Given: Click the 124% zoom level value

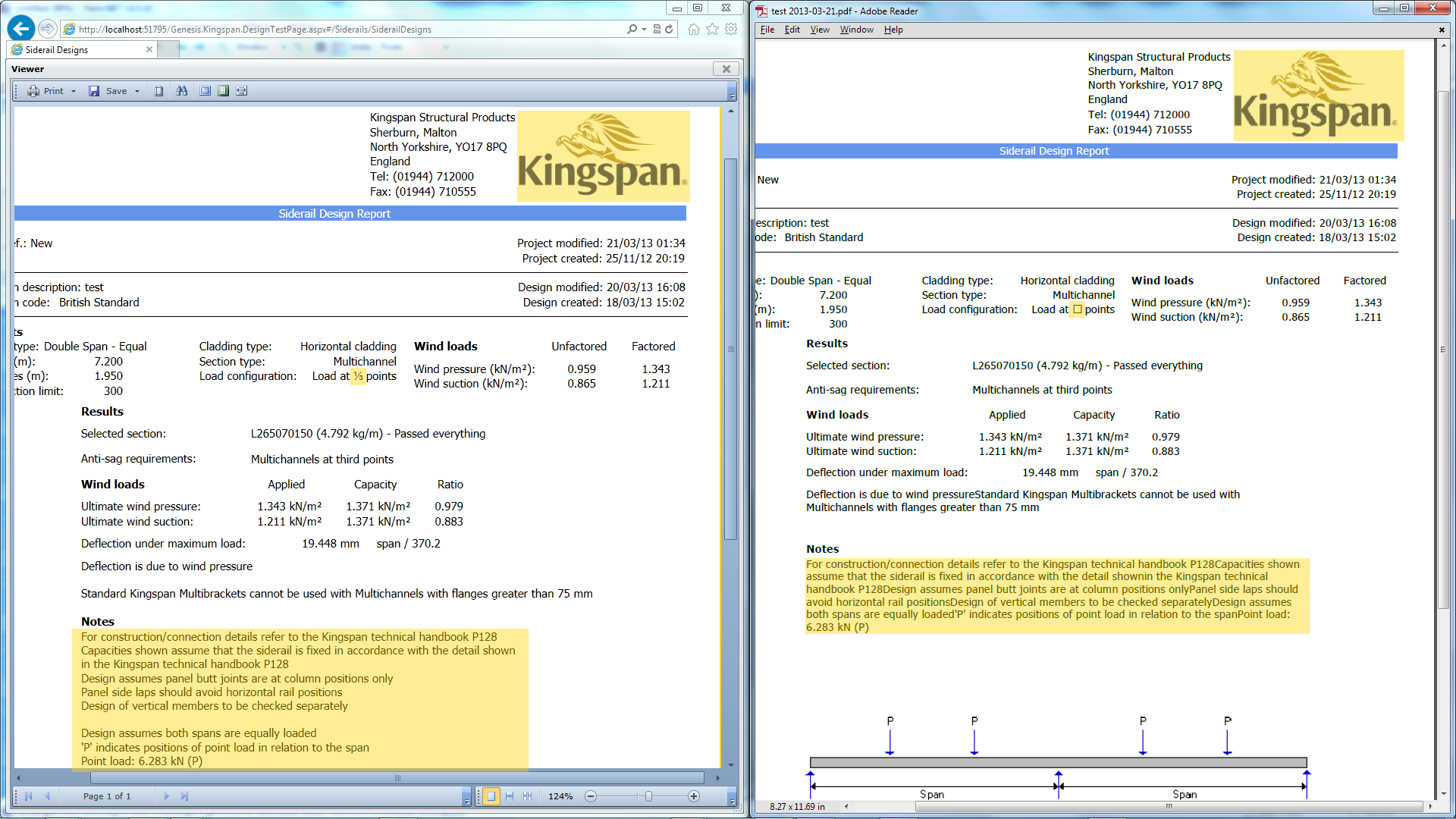Looking at the screenshot, I should point(560,796).
